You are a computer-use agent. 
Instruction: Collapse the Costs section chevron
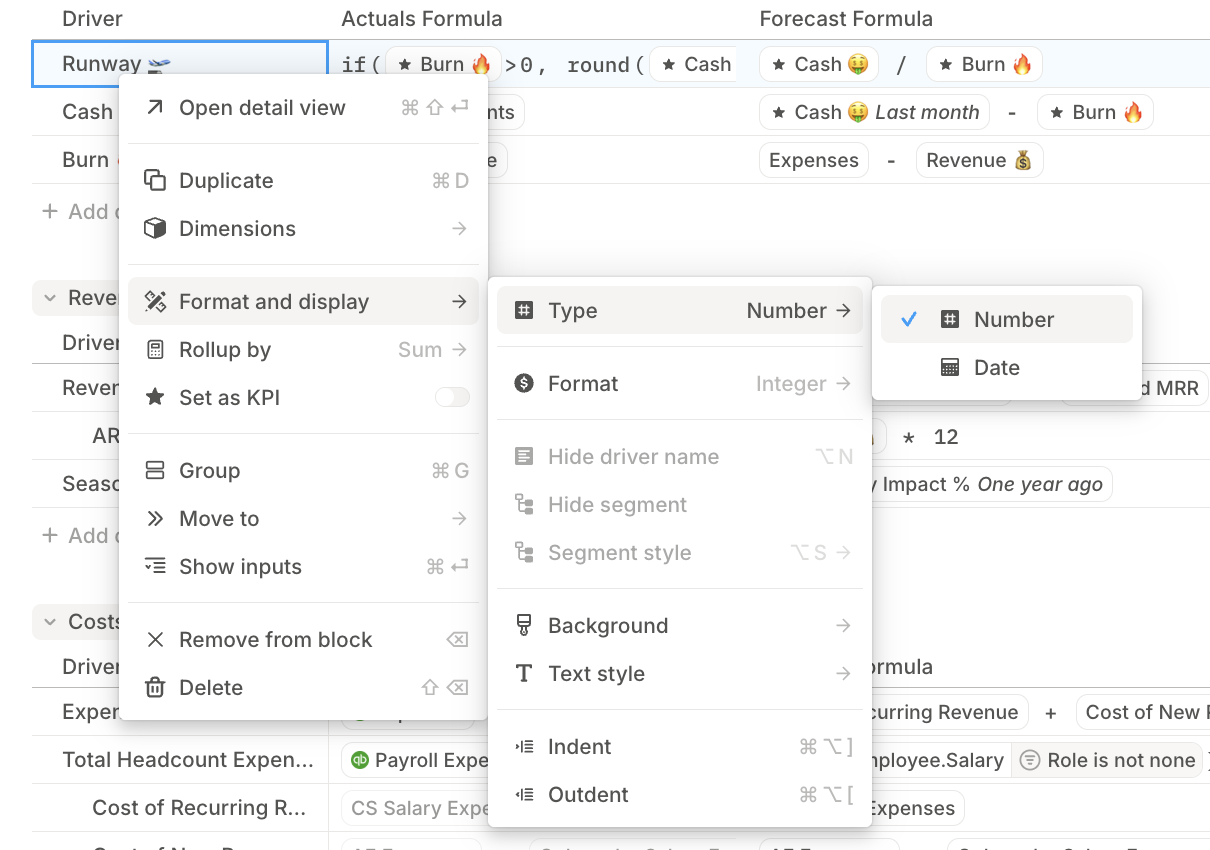(x=48, y=622)
